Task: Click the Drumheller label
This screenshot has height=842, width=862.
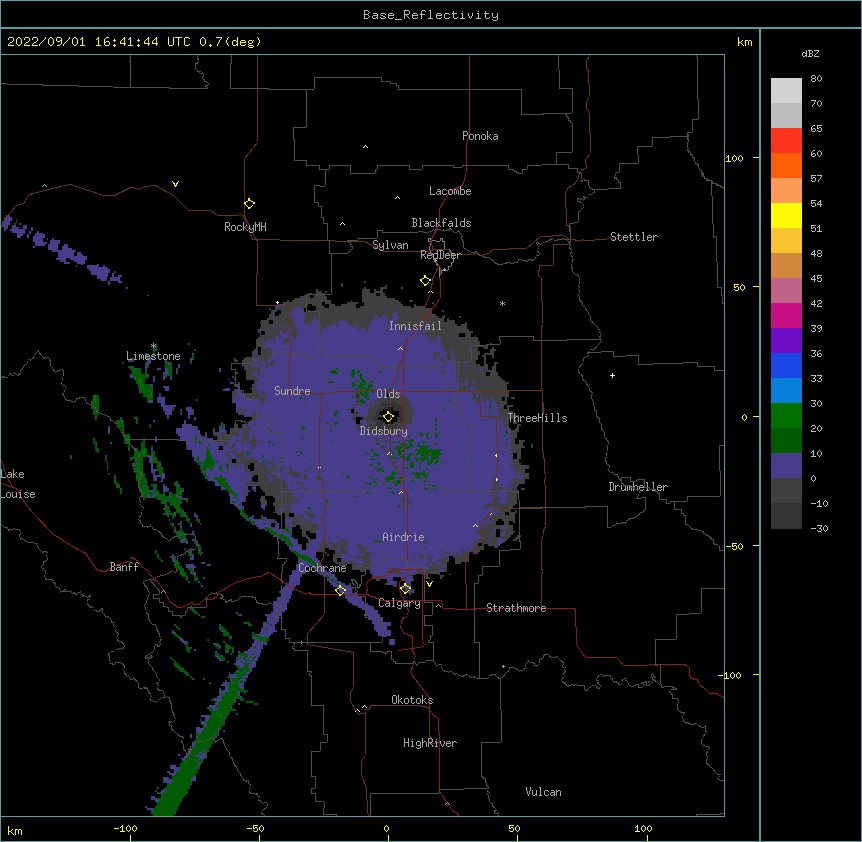Action: pos(638,487)
